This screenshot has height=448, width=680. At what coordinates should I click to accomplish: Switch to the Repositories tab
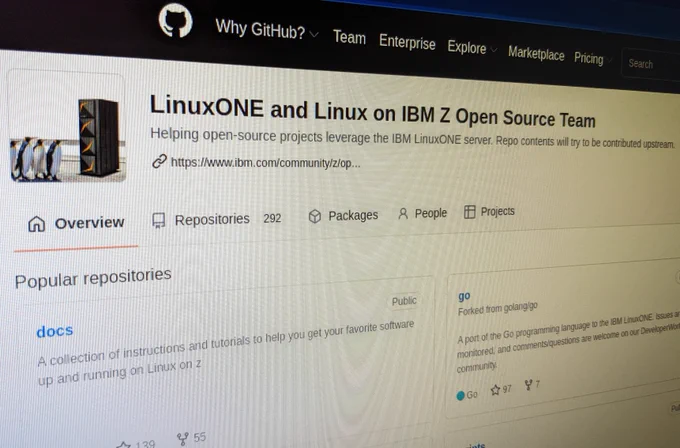pos(216,219)
